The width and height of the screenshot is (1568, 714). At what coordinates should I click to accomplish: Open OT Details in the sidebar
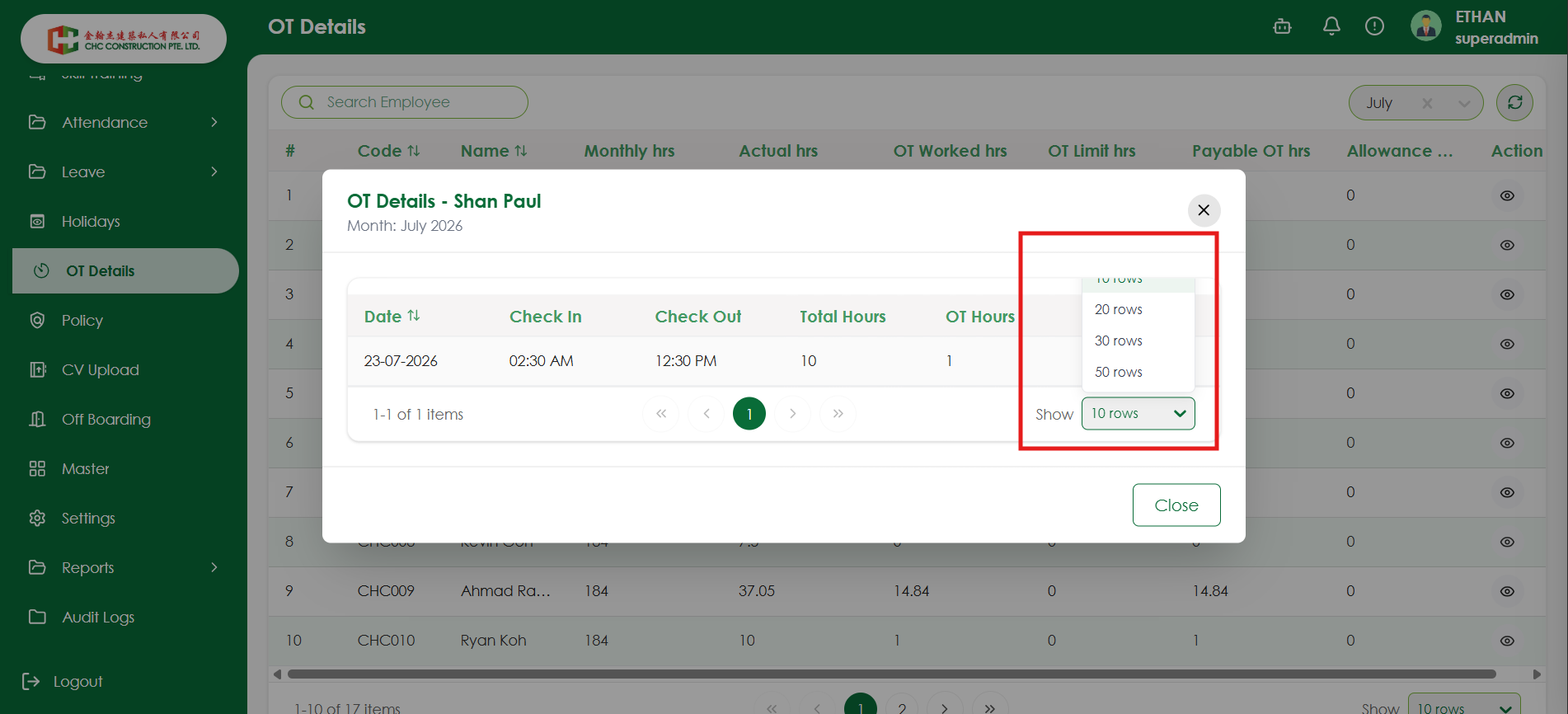tap(125, 270)
